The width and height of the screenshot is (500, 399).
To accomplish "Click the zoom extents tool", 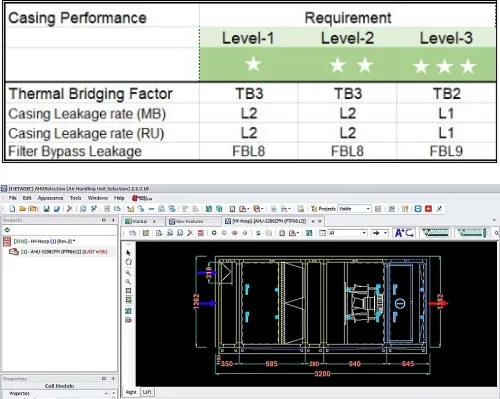I will coord(128,291).
